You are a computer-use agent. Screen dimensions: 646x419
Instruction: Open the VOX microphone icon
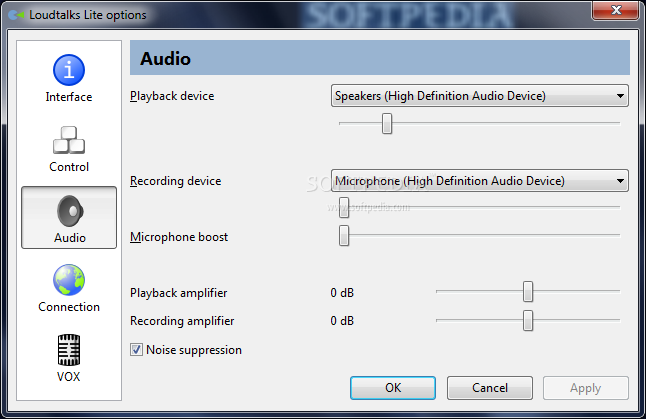coord(68,351)
